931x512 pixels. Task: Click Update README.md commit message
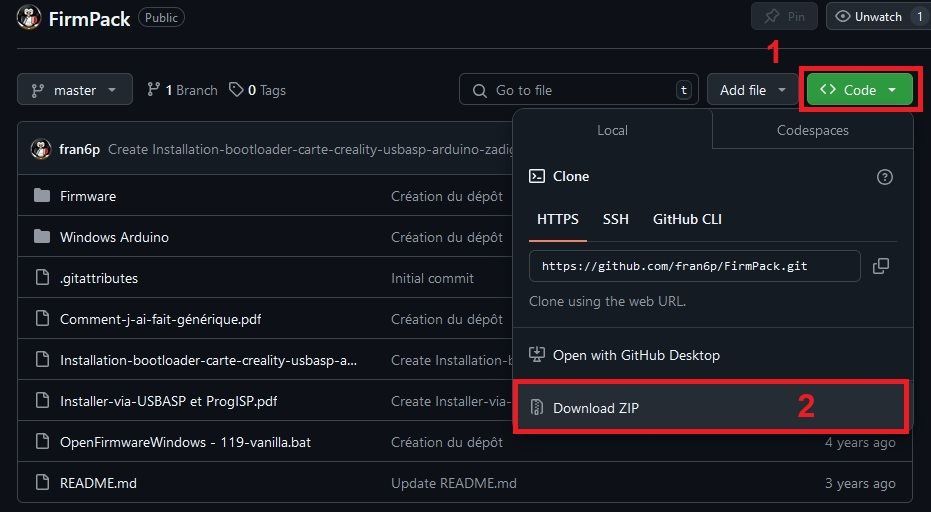(x=454, y=483)
